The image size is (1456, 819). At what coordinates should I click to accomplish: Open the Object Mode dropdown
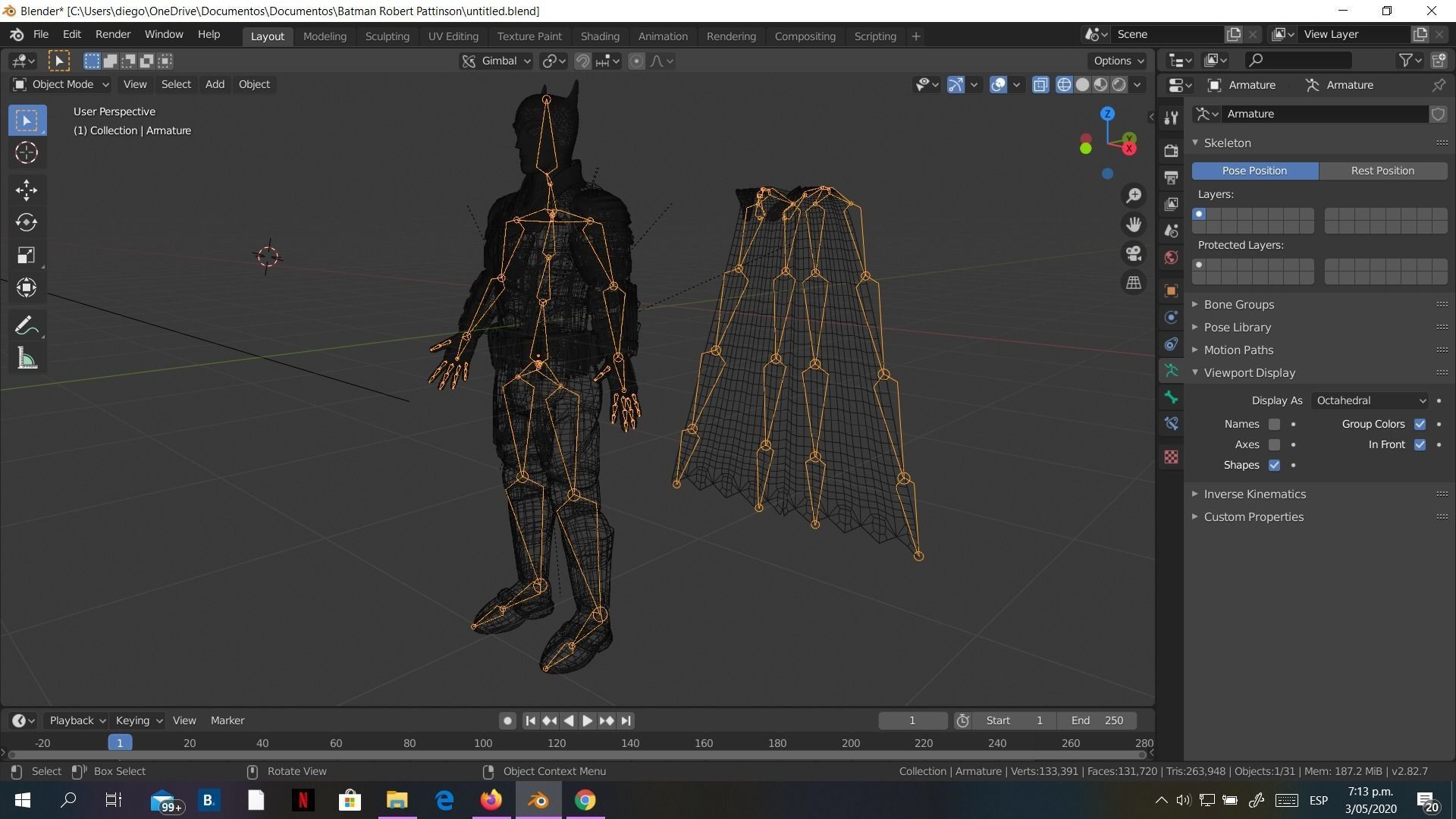click(x=61, y=84)
